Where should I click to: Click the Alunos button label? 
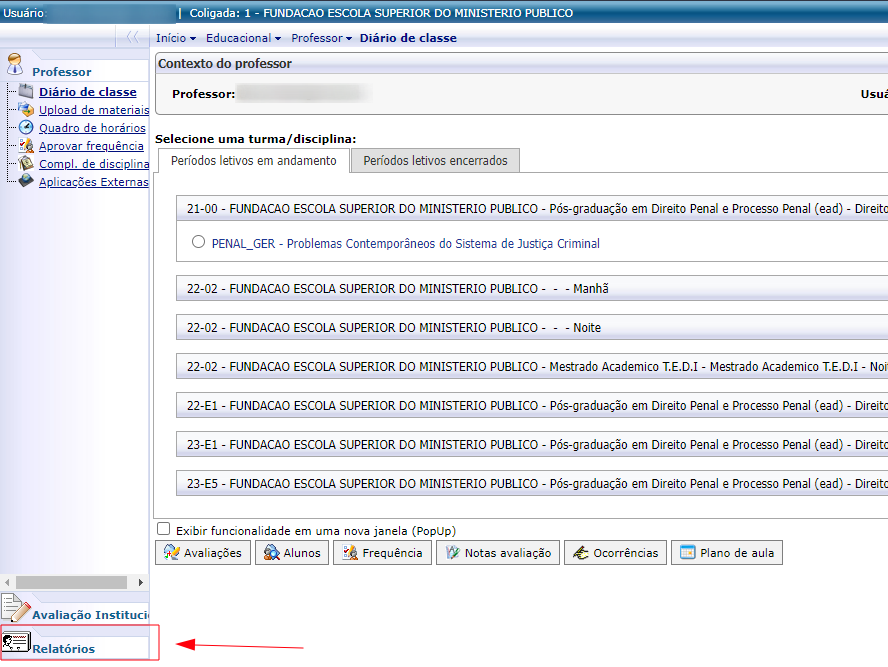(x=302, y=553)
